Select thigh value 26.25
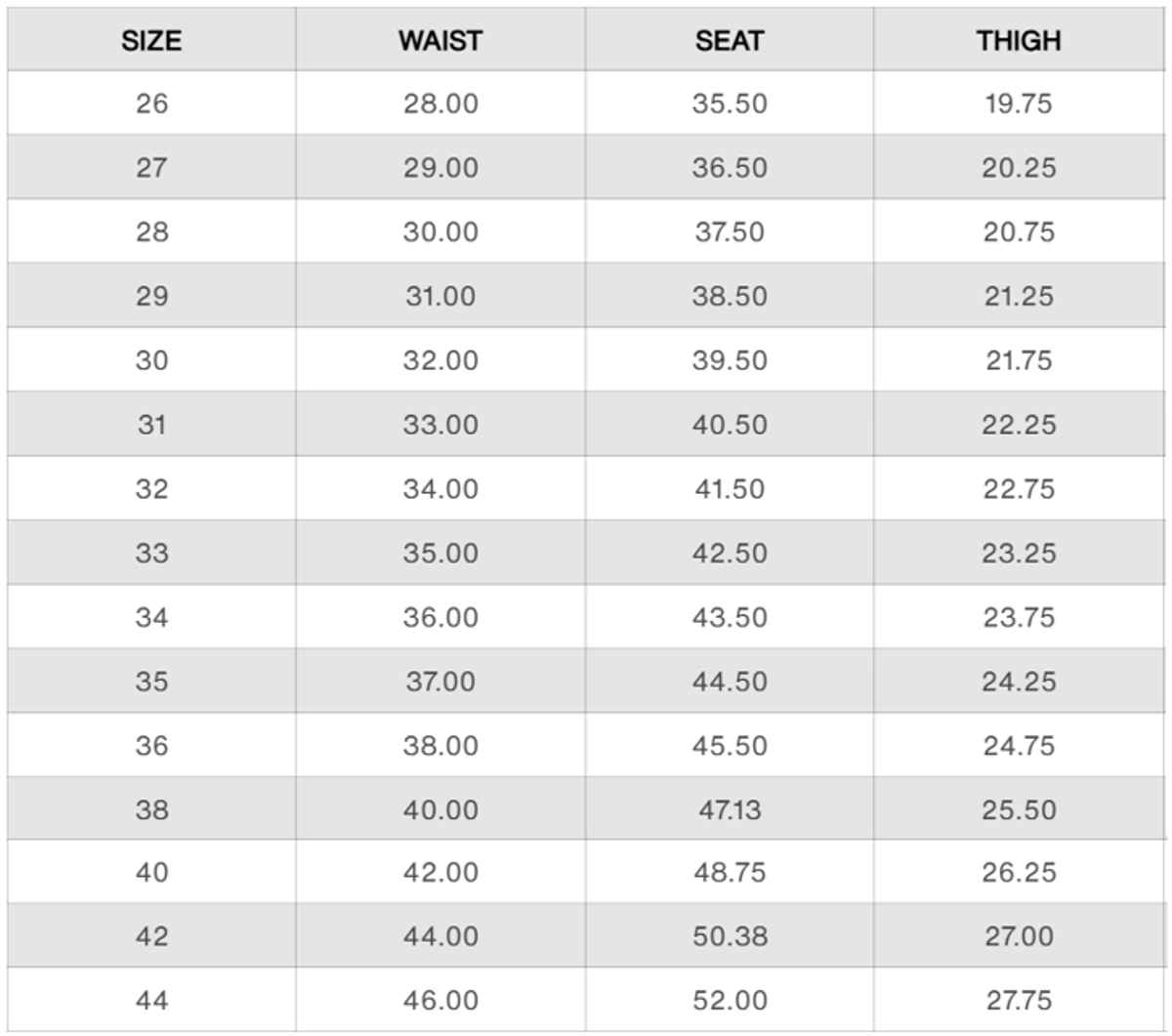Screen dimensions: 1172x1036 pos(1019,873)
